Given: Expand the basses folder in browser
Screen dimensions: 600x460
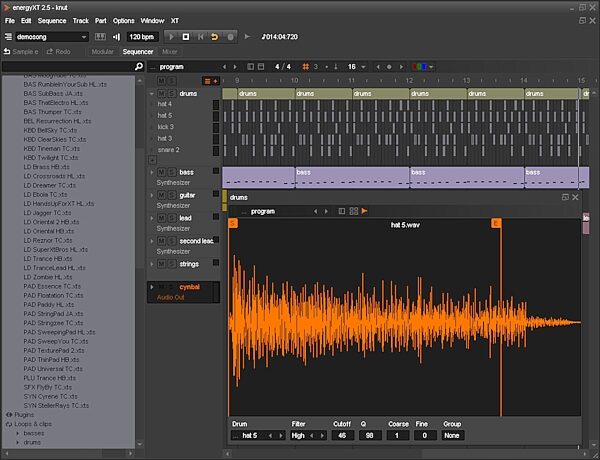Looking at the screenshot, I should click(18, 433).
